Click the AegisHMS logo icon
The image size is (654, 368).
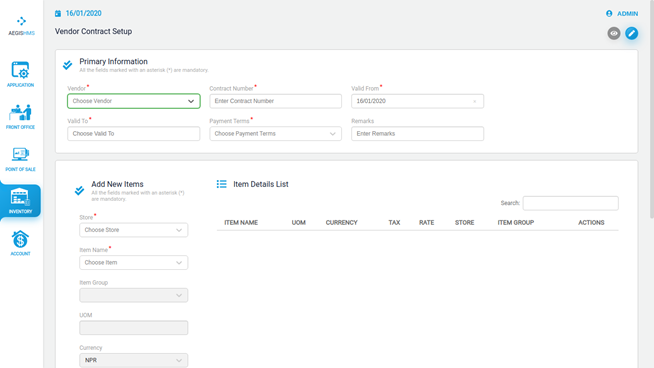(x=21, y=21)
